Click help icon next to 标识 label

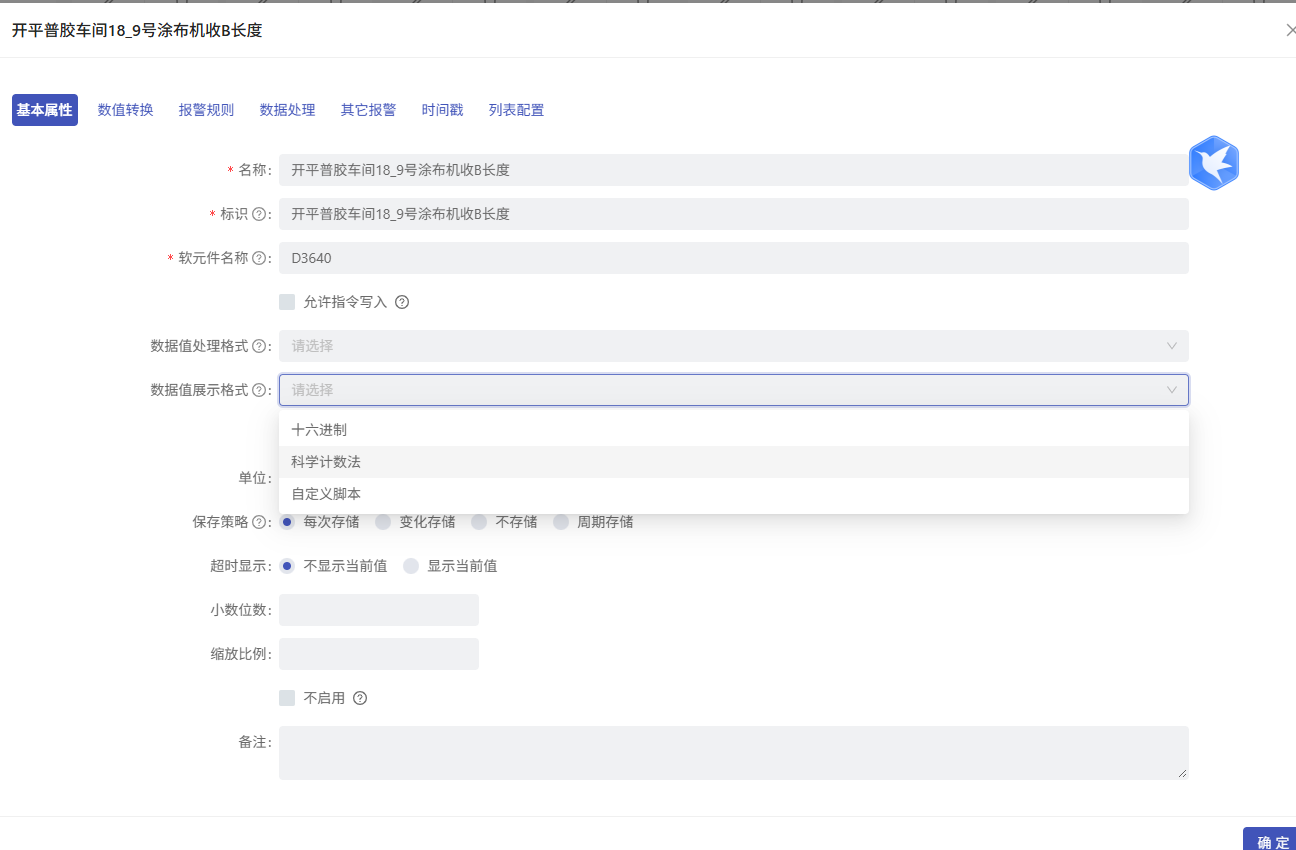259,214
